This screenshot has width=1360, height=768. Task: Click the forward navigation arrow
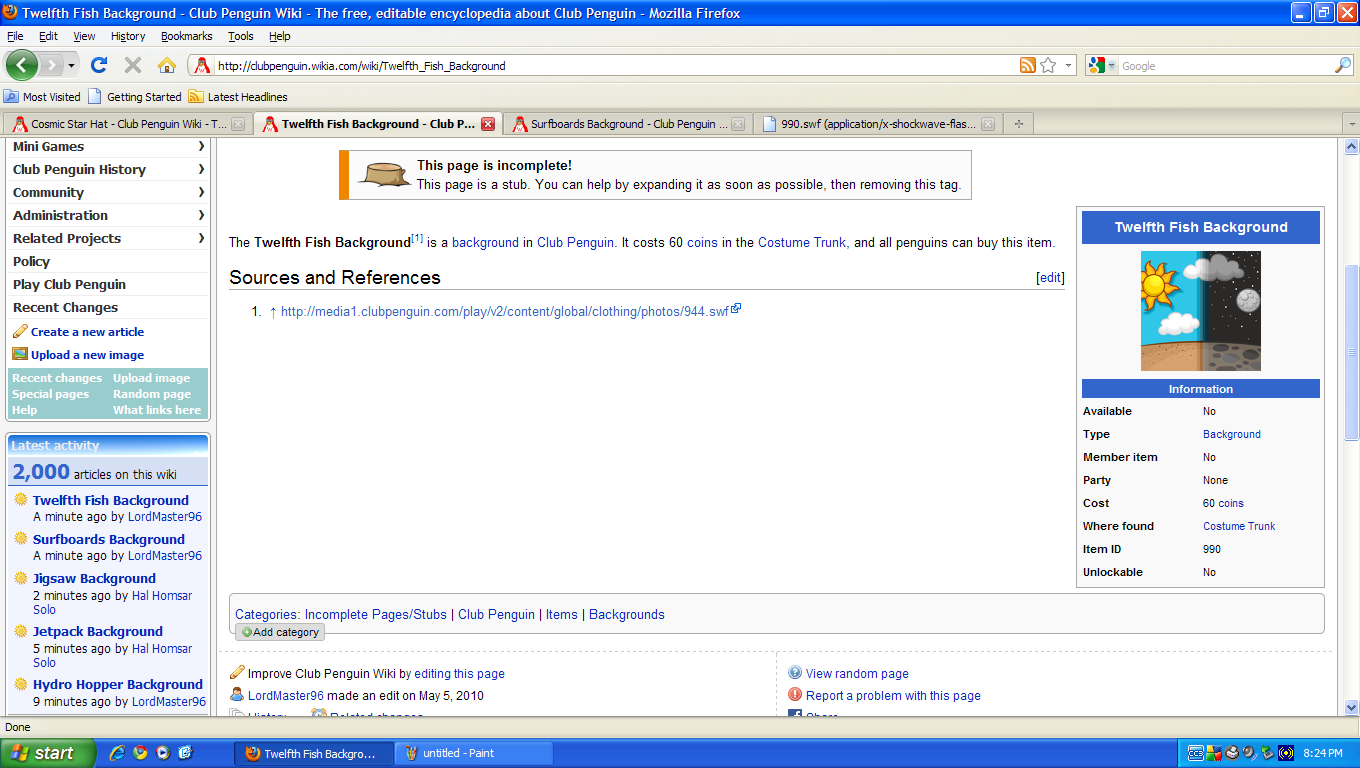(51, 65)
